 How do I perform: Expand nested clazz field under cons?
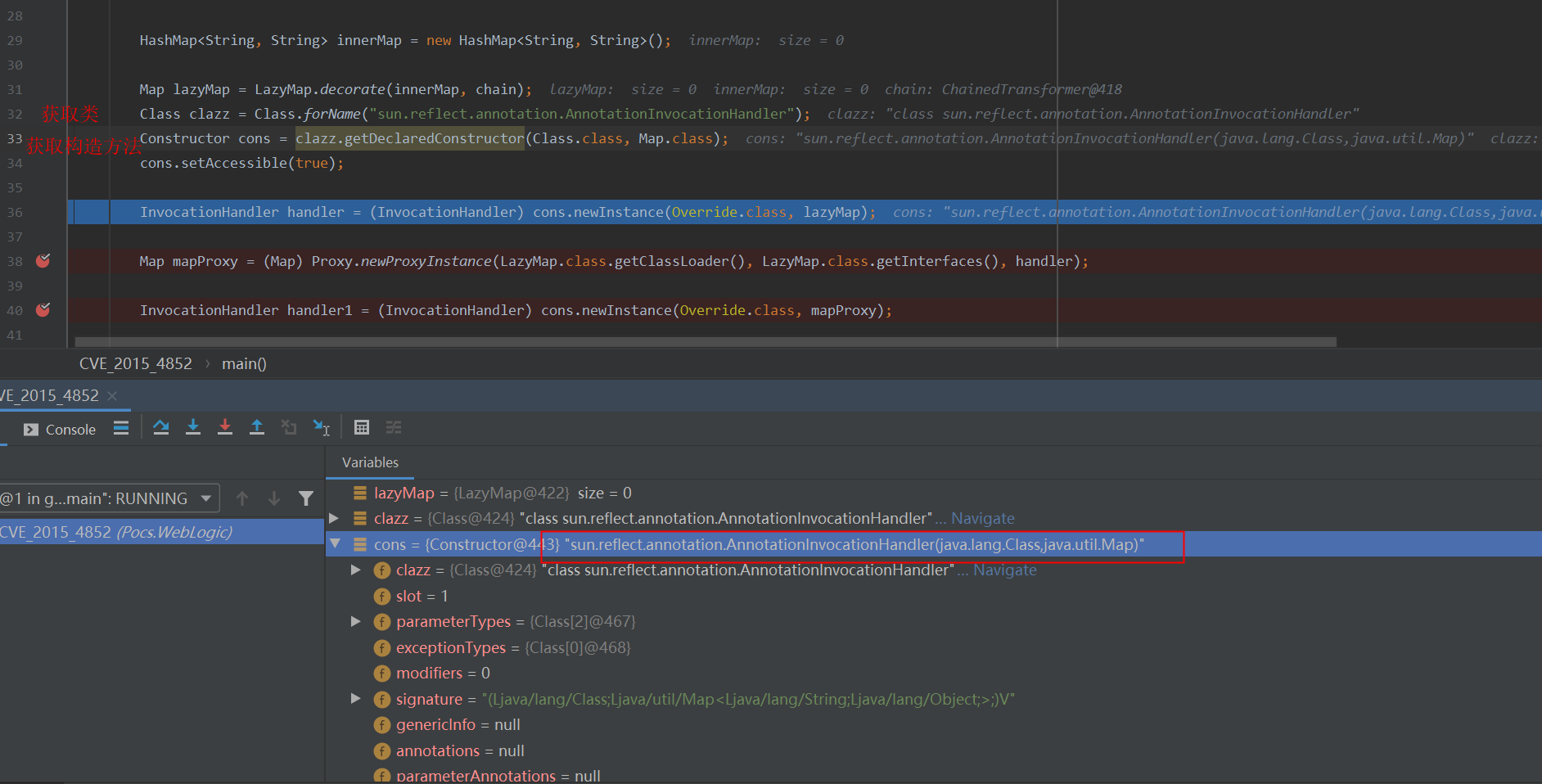click(356, 570)
